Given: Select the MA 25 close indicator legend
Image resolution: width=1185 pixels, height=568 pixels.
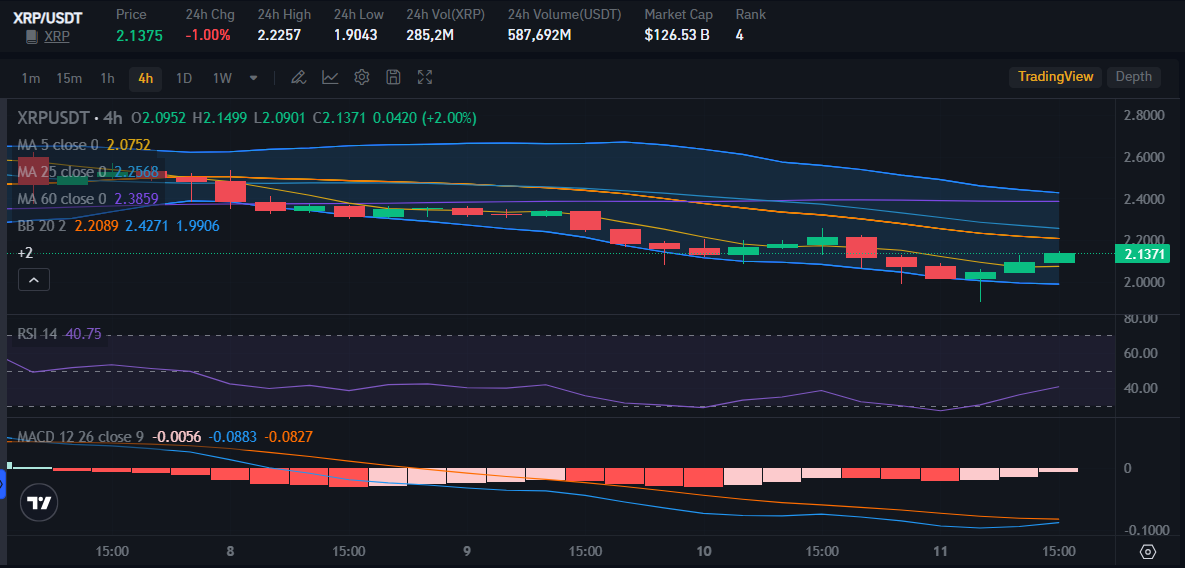Looking at the screenshot, I should [88, 172].
